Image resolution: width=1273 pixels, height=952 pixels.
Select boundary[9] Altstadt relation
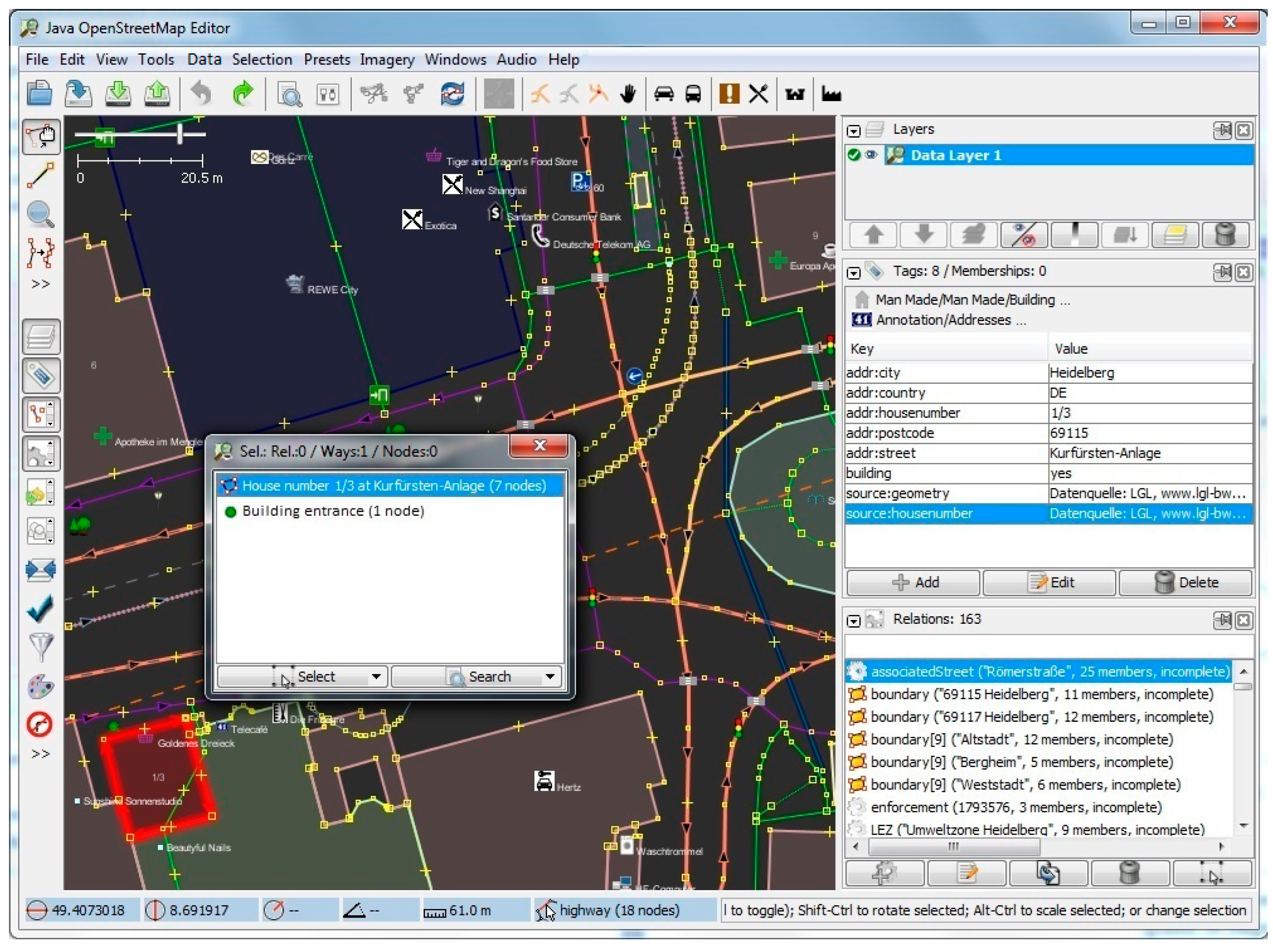coord(1040,739)
